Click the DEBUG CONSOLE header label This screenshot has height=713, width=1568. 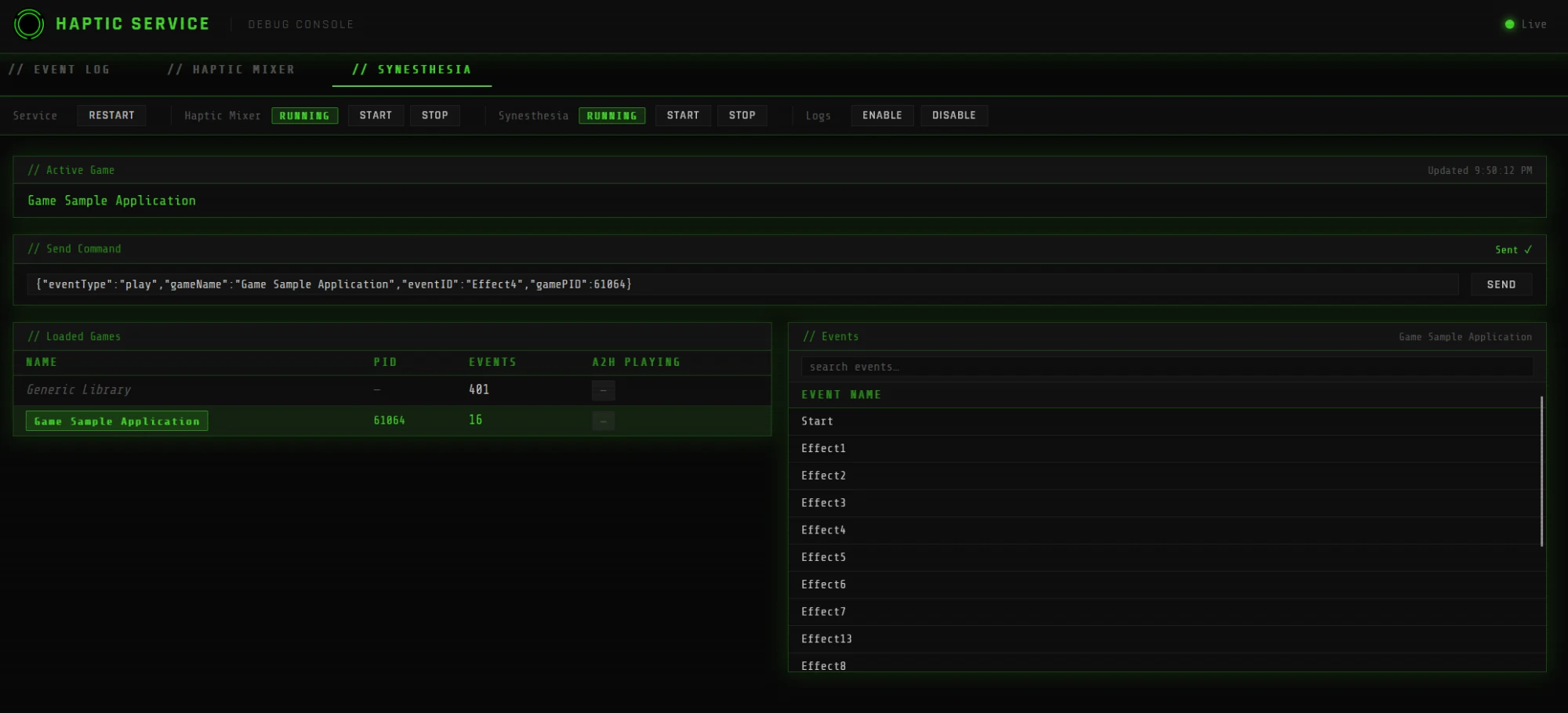tap(301, 25)
